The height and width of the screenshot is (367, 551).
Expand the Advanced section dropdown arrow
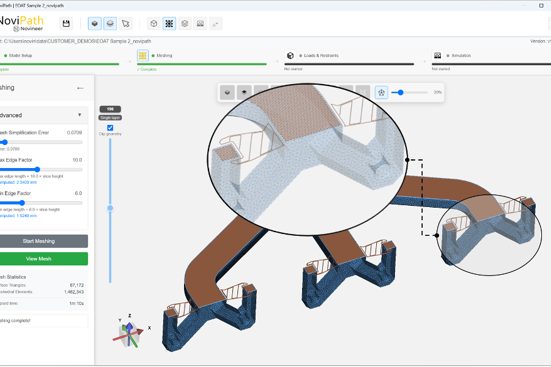coord(80,115)
